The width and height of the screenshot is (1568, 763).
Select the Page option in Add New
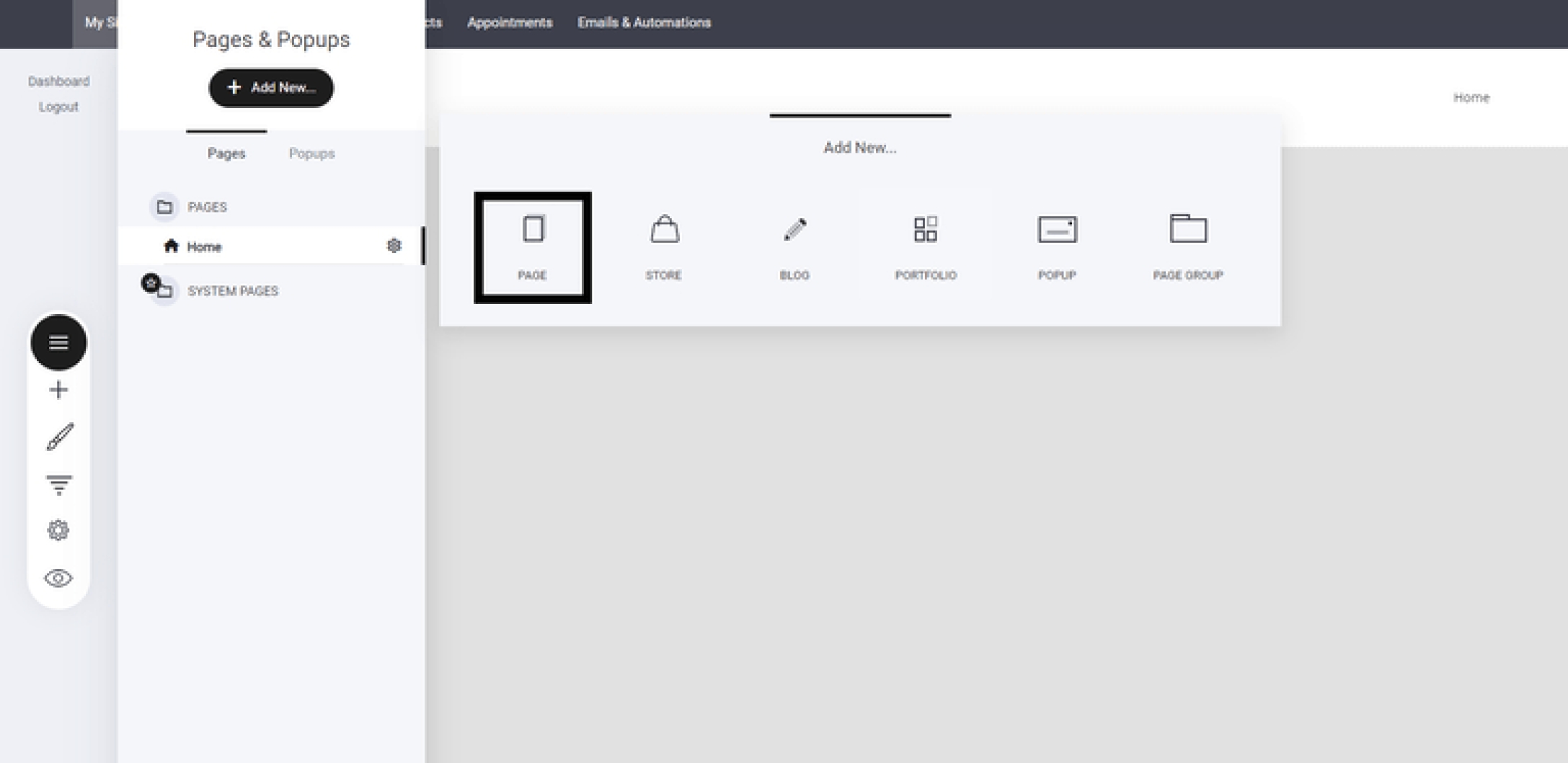pyautogui.click(x=532, y=247)
